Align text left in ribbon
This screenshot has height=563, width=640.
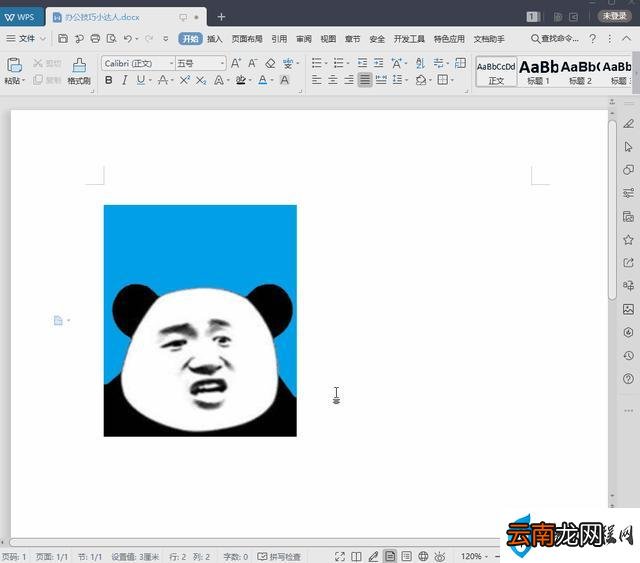point(317,80)
